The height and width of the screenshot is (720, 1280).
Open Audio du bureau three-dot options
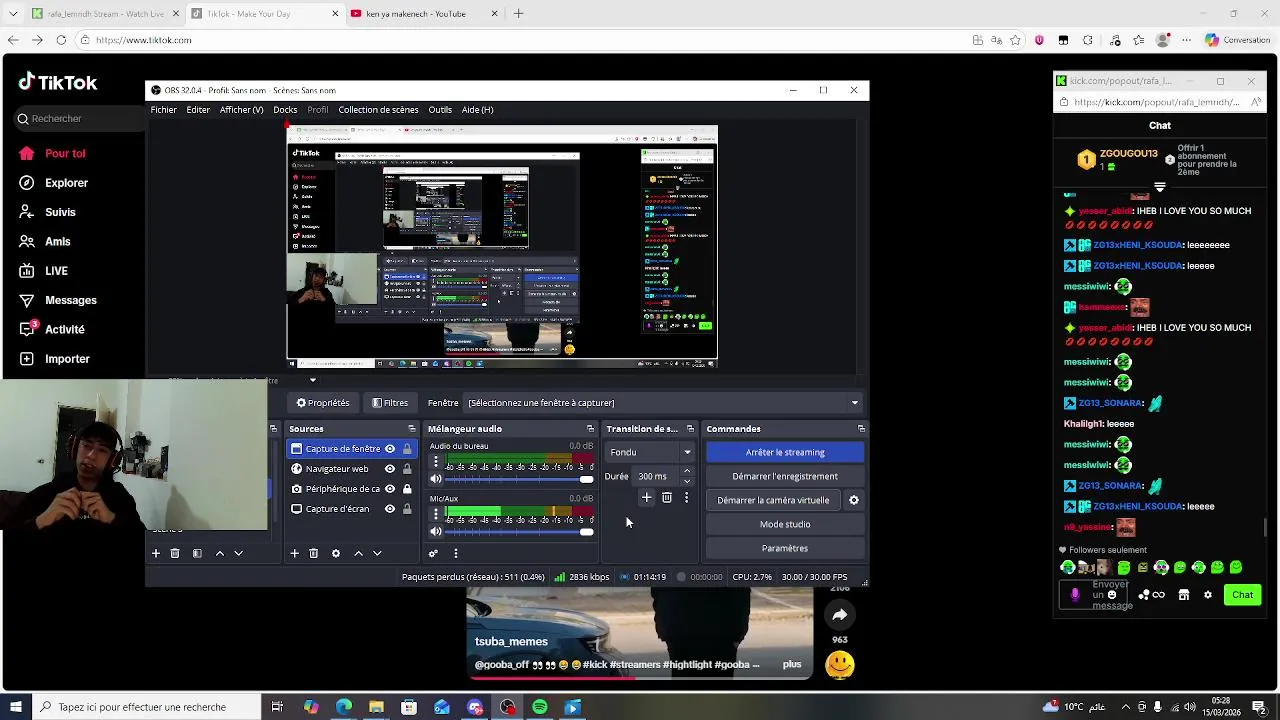point(435,462)
